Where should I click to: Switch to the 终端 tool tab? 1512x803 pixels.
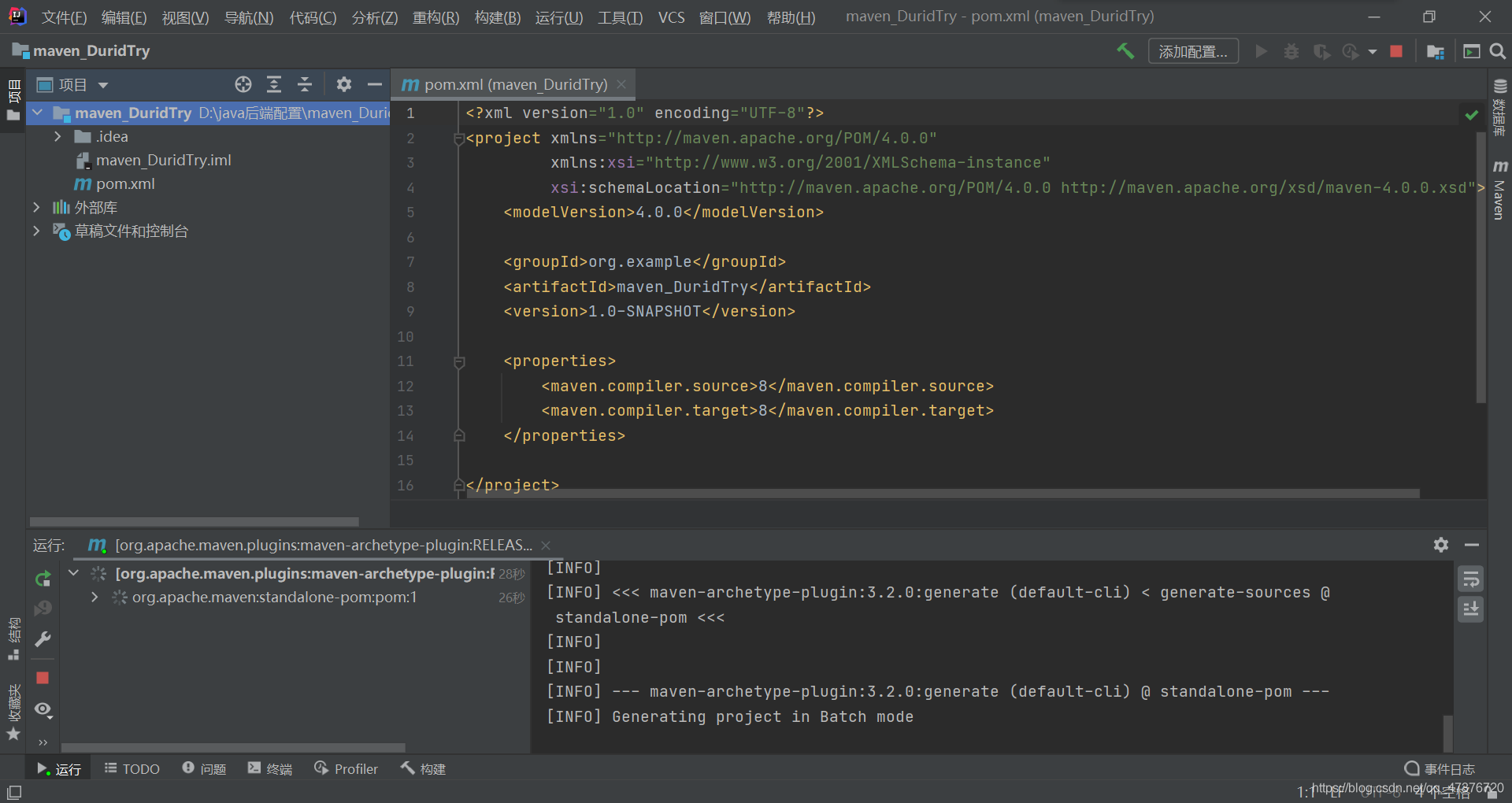[x=270, y=768]
